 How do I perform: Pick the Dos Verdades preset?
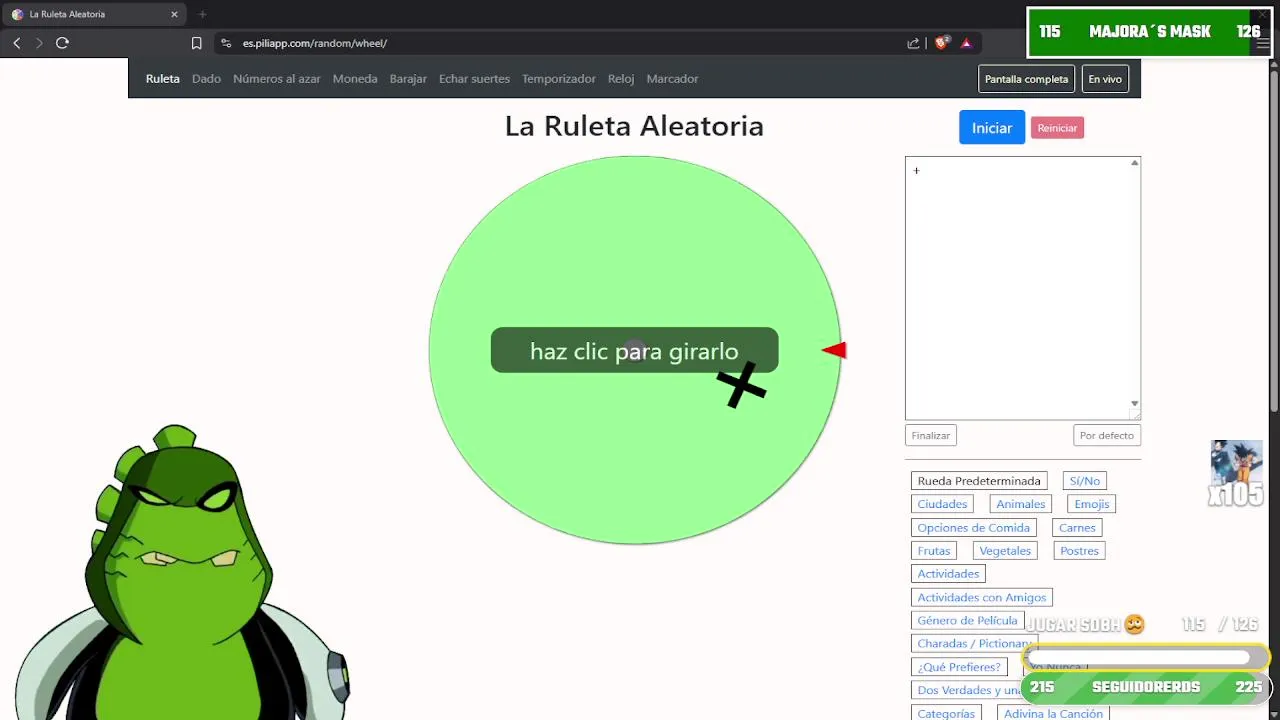967,690
